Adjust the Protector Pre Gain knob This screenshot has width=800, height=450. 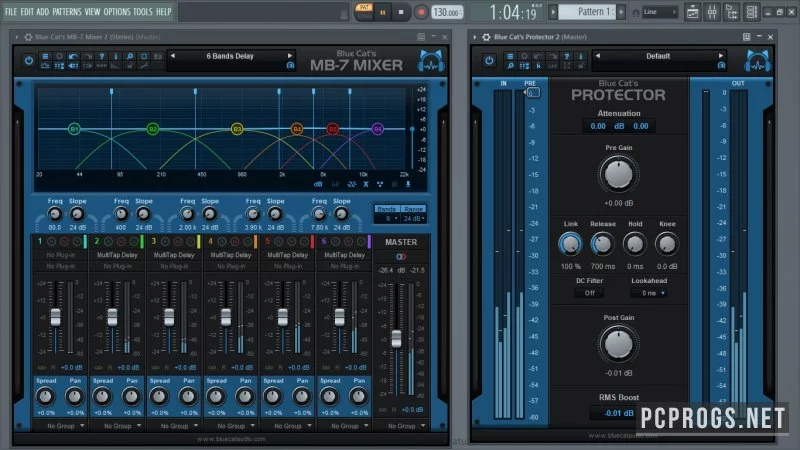[618, 174]
